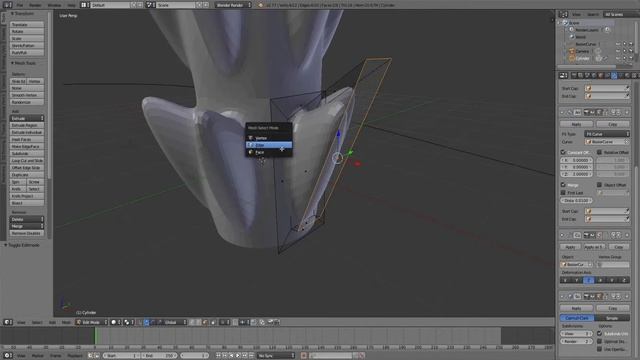Viewport: 640px width, 360px height.
Task: Click the Face select mode icon in header
Action: click(205, 322)
